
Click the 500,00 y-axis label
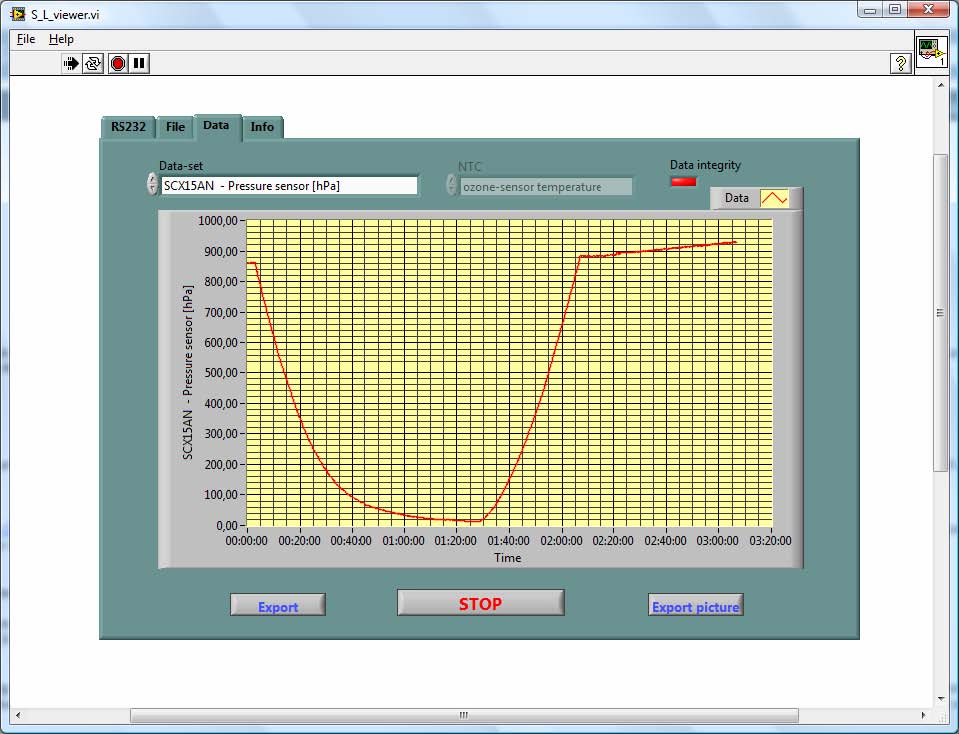221,373
